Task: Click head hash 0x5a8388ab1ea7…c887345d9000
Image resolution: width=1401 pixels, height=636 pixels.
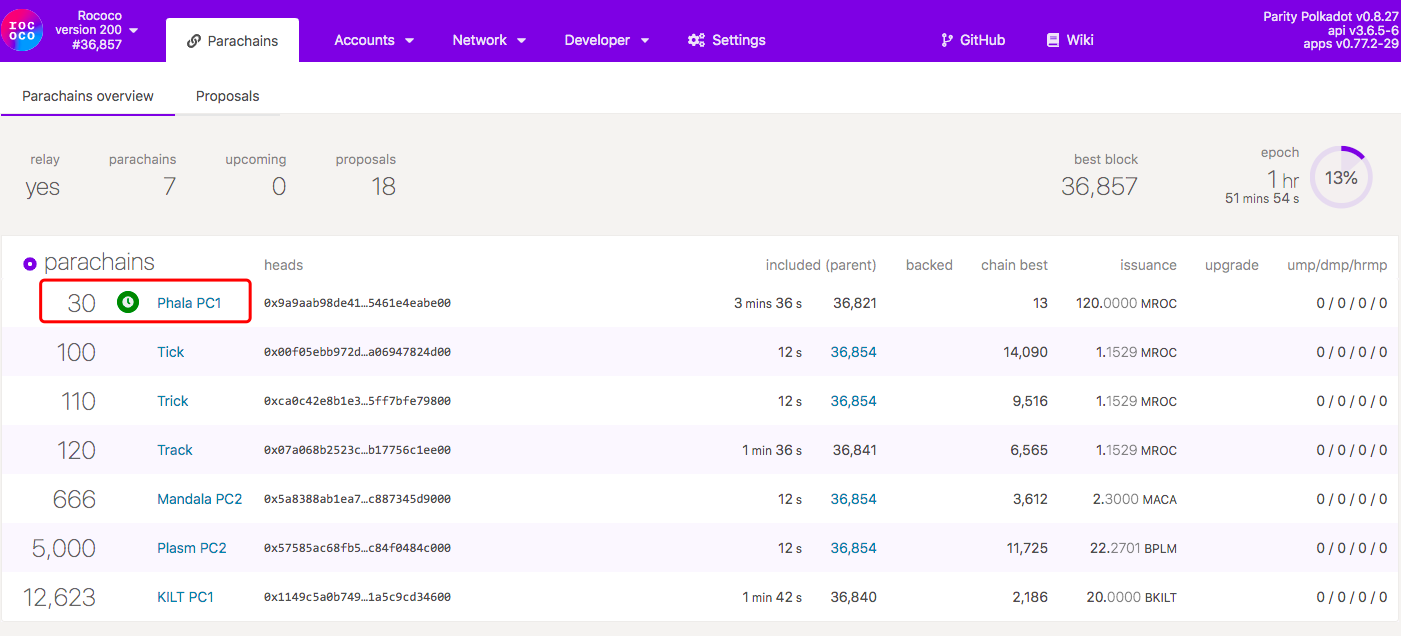Action: [x=357, y=499]
